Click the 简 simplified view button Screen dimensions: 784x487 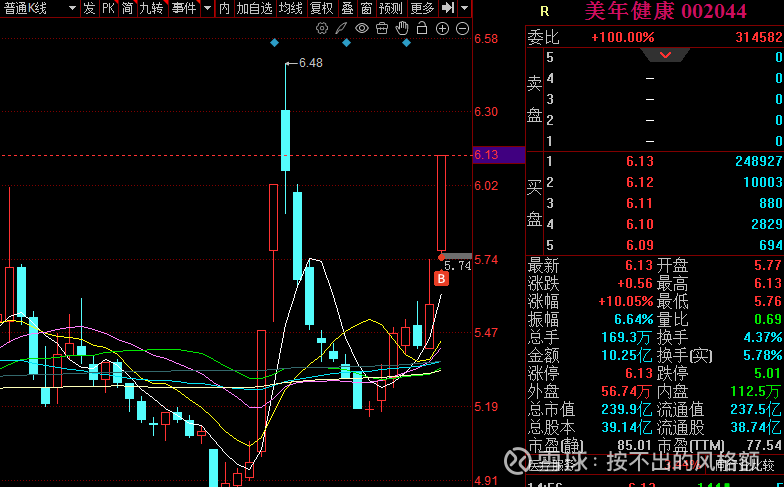point(128,8)
